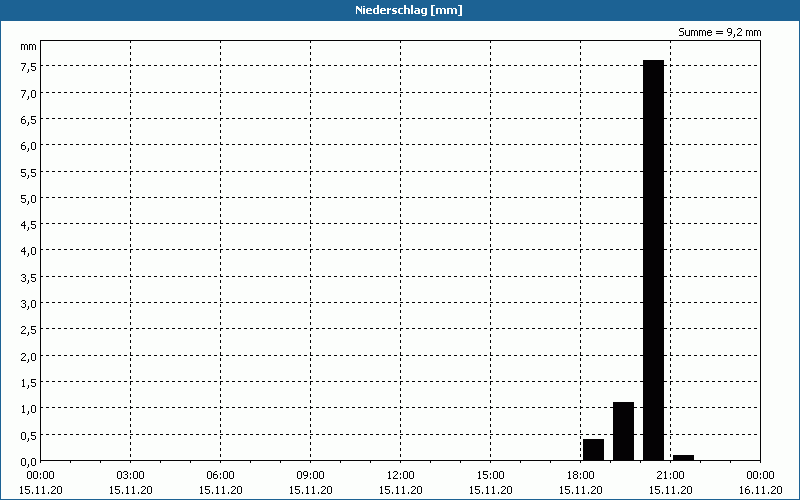Click the 6,0 y-axis label
Image resolution: width=800 pixels, height=500 pixels.
pos(29,146)
